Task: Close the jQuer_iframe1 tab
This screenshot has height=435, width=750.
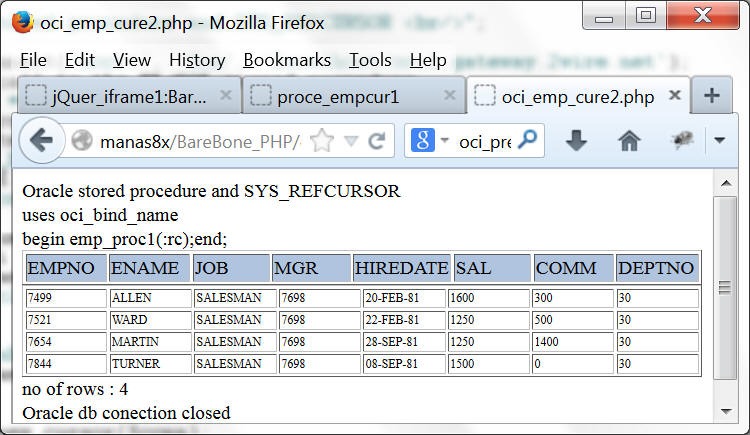Action: point(226,95)
